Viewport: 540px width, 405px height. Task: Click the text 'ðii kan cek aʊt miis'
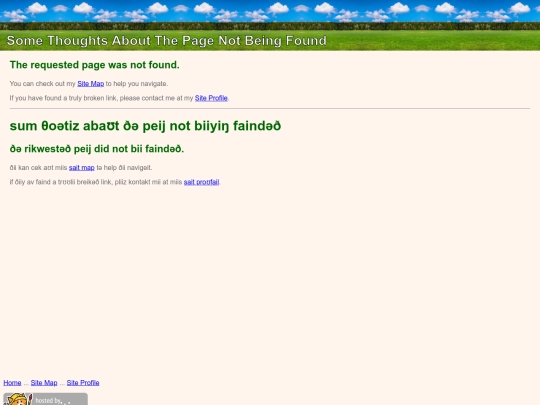38,168
